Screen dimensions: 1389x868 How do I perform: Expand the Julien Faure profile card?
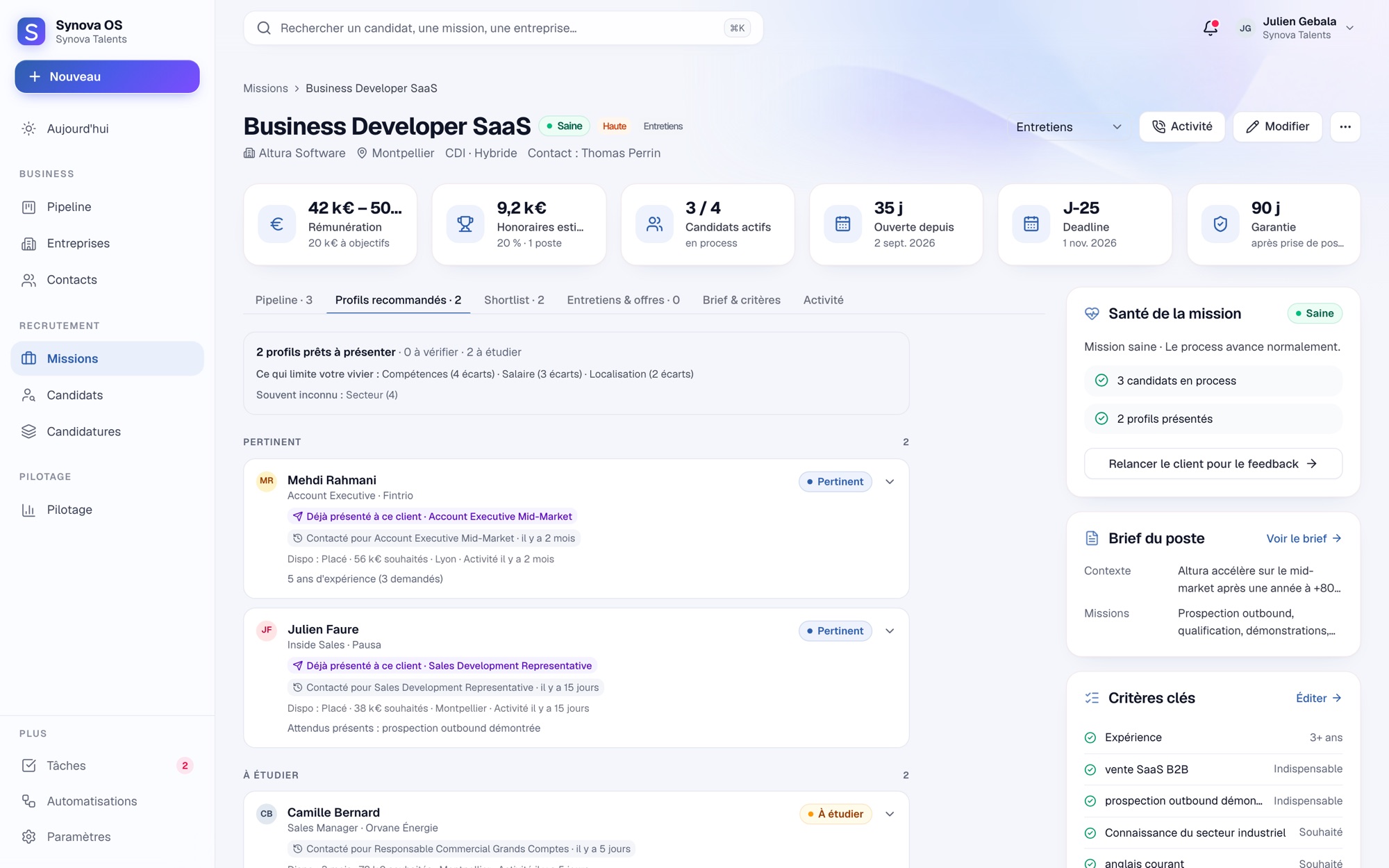click(890, 631)
